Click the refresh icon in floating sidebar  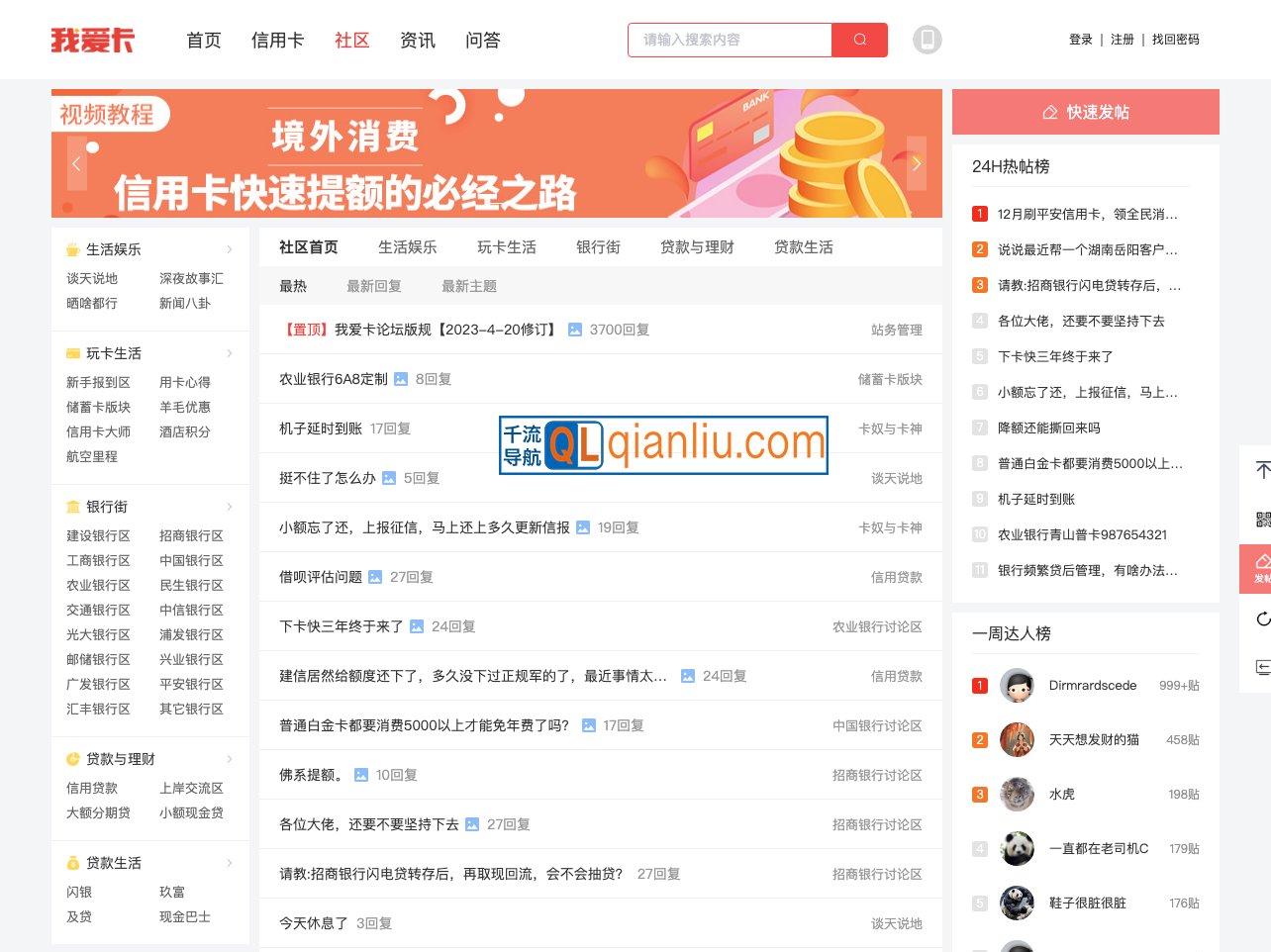pyautogui.click(x=1263, y=619)
